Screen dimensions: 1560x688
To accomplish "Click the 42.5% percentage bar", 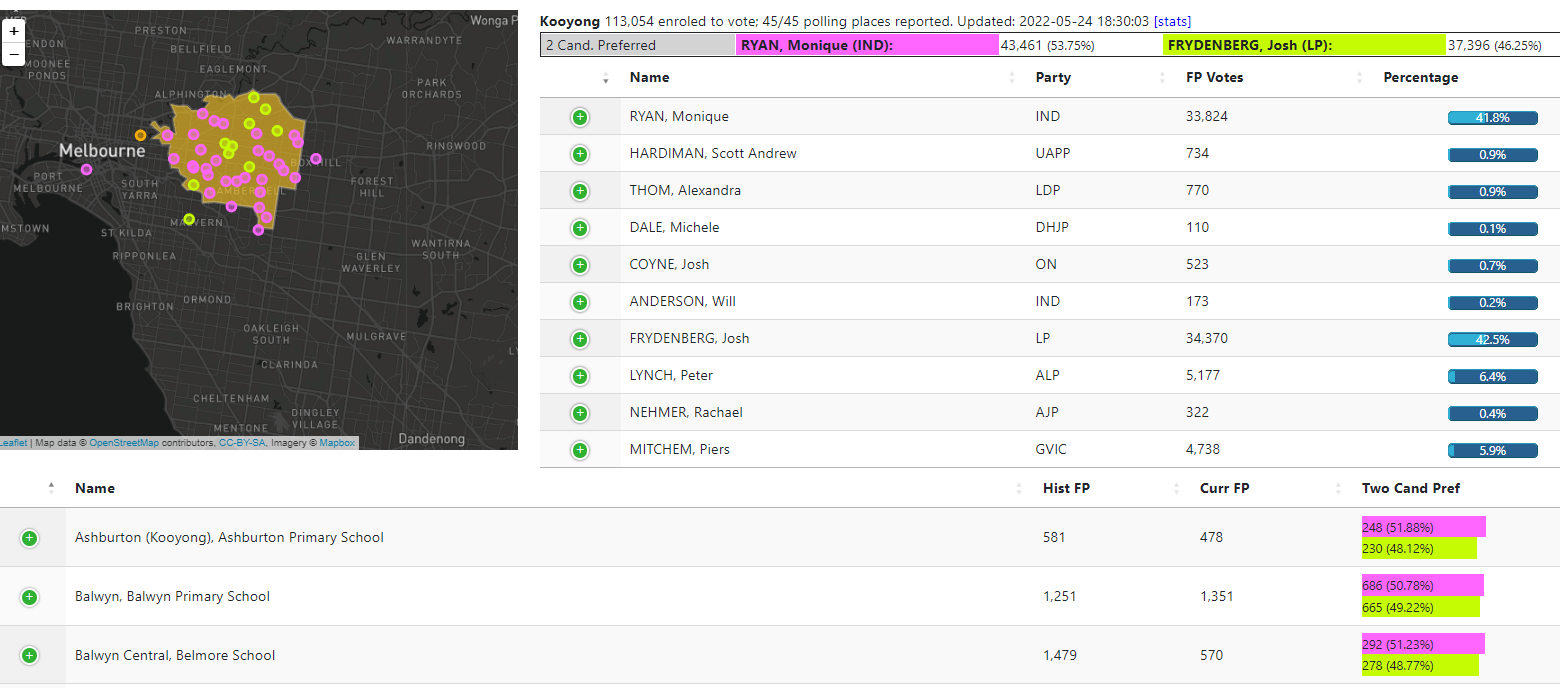I will pyautogui.click(x=1493, y=340).
